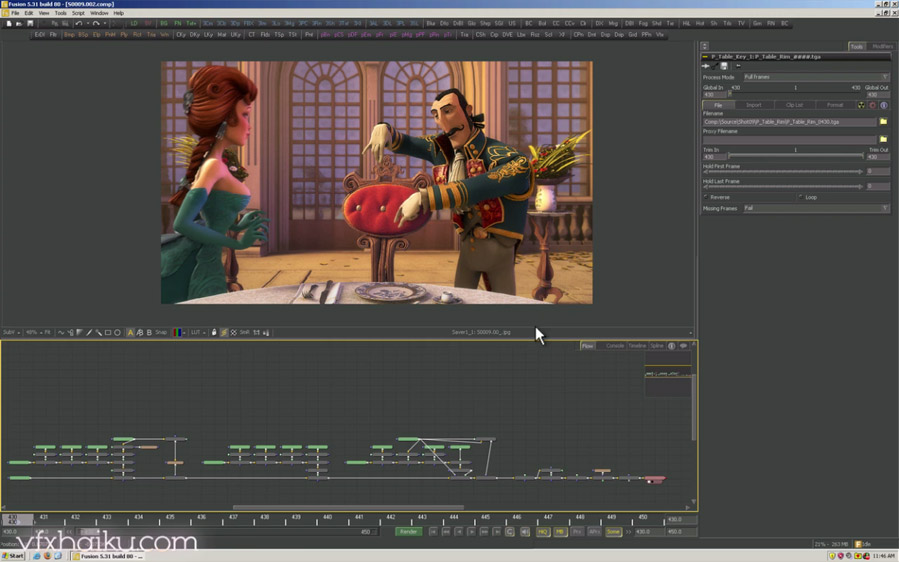Open the SubV dropdown in viewer toolbar

click(x=11, y=332)
